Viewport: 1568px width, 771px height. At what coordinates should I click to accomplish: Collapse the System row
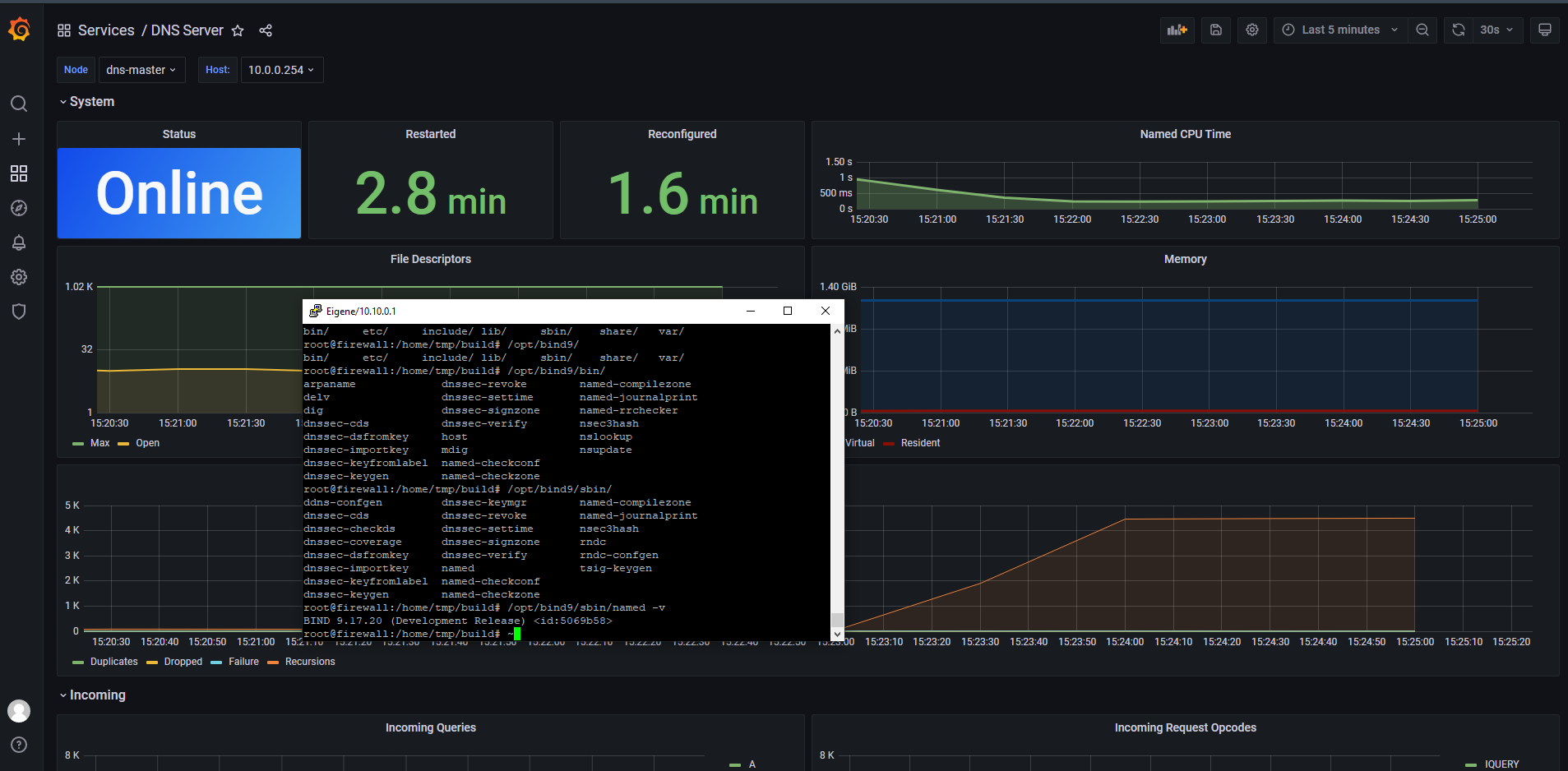pos(90,101)
